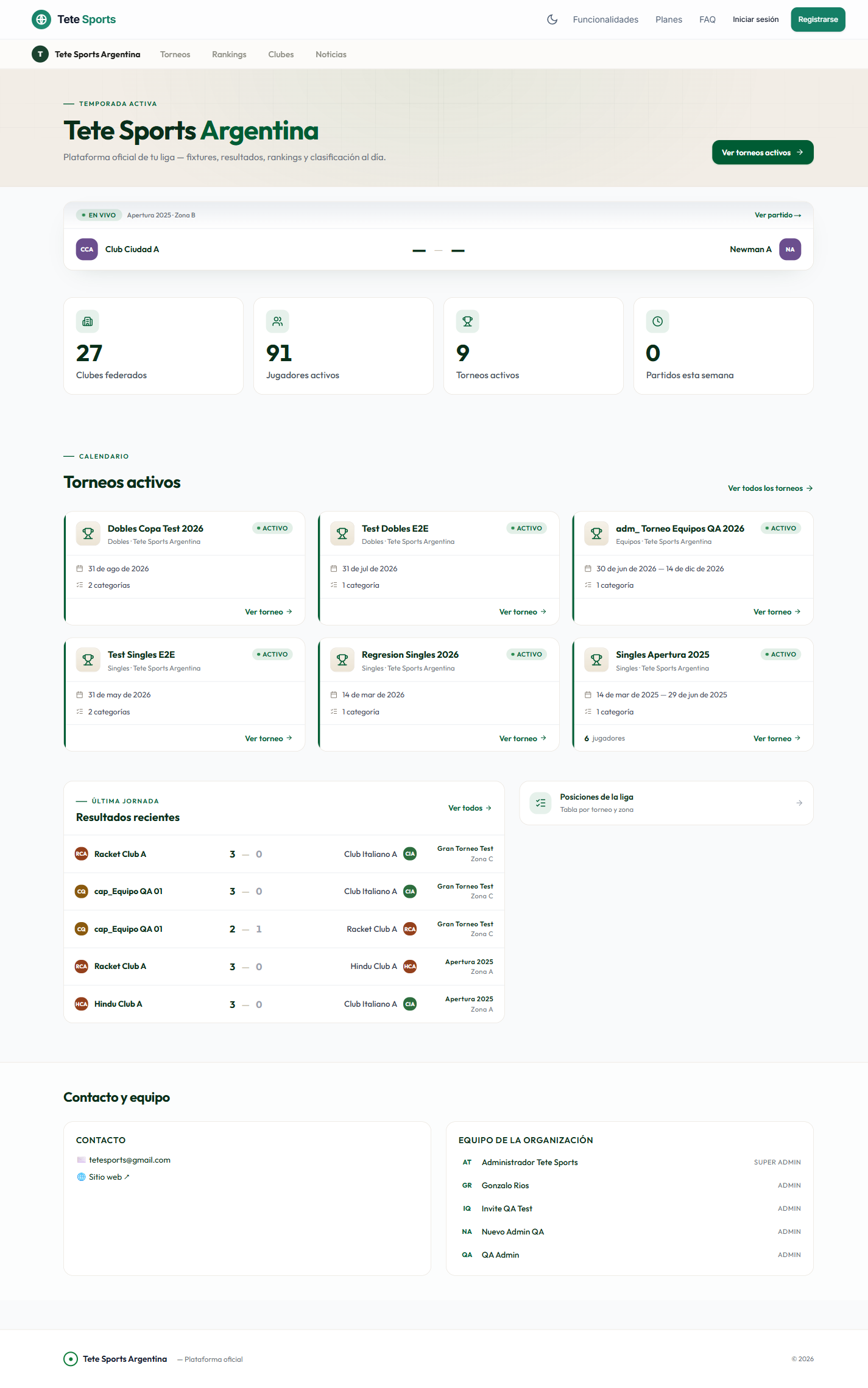Open Ver torneo for Regresion Singles 2026
Screen dimensions: 868x1388
tap(523, 739)
